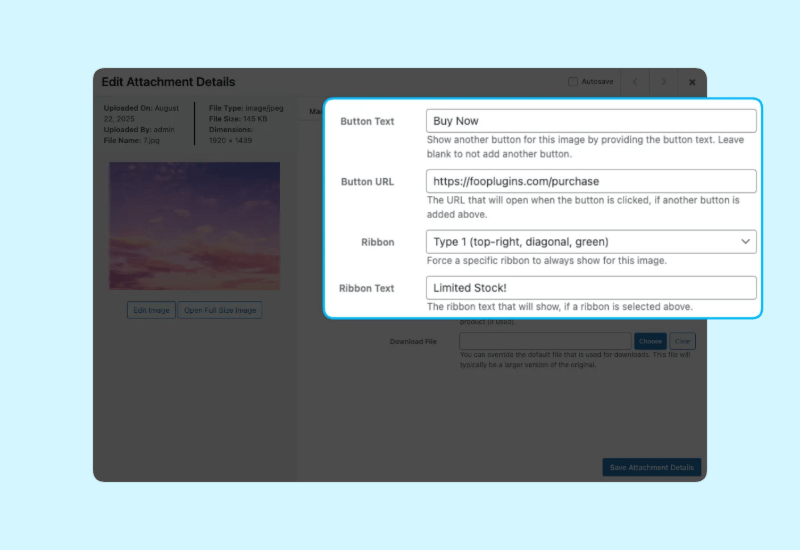Image resolution: width=800 pixels, height=550 pixels.
Task: Toggle the Autosave checkbox
Action: point(573,82)
